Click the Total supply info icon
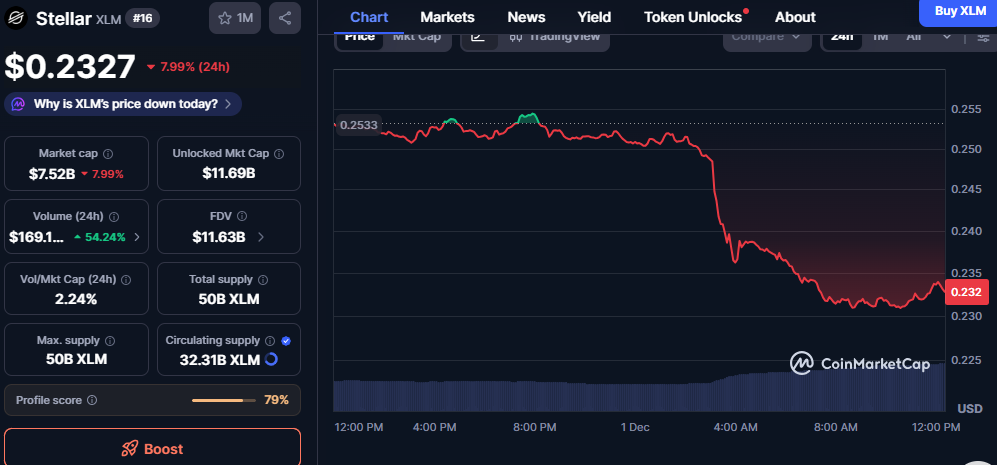The width and height of the screenshot is (997, 465). [263, 280]
